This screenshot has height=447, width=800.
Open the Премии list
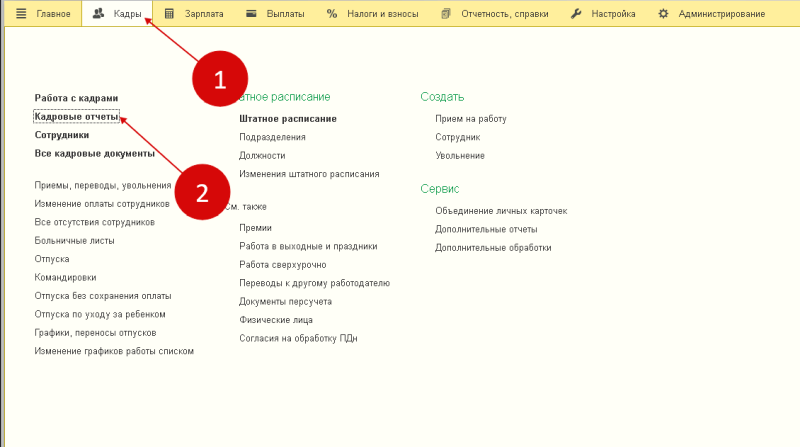pos(255,228)
